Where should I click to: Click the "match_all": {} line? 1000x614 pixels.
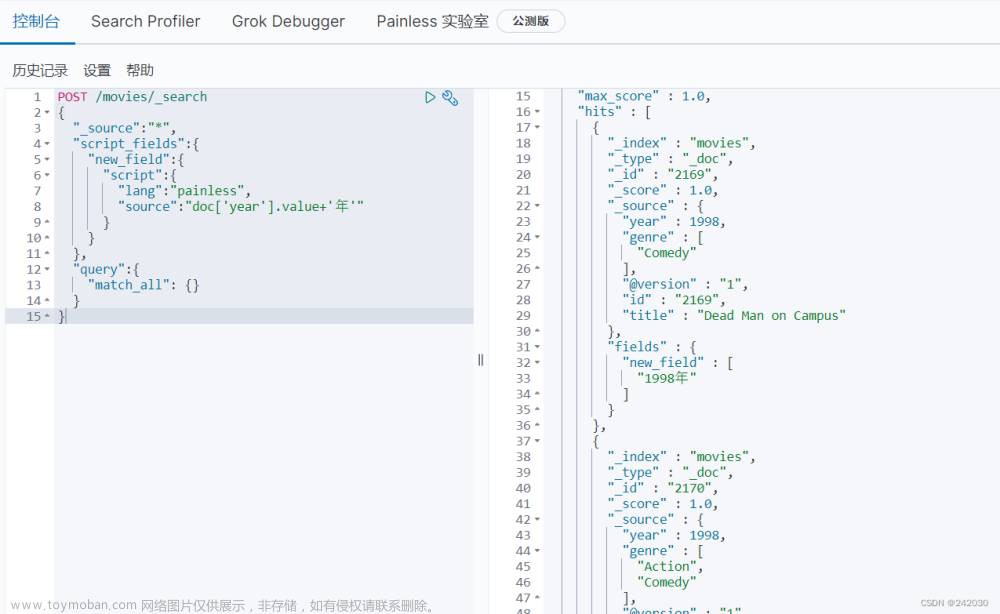(143, 285)
